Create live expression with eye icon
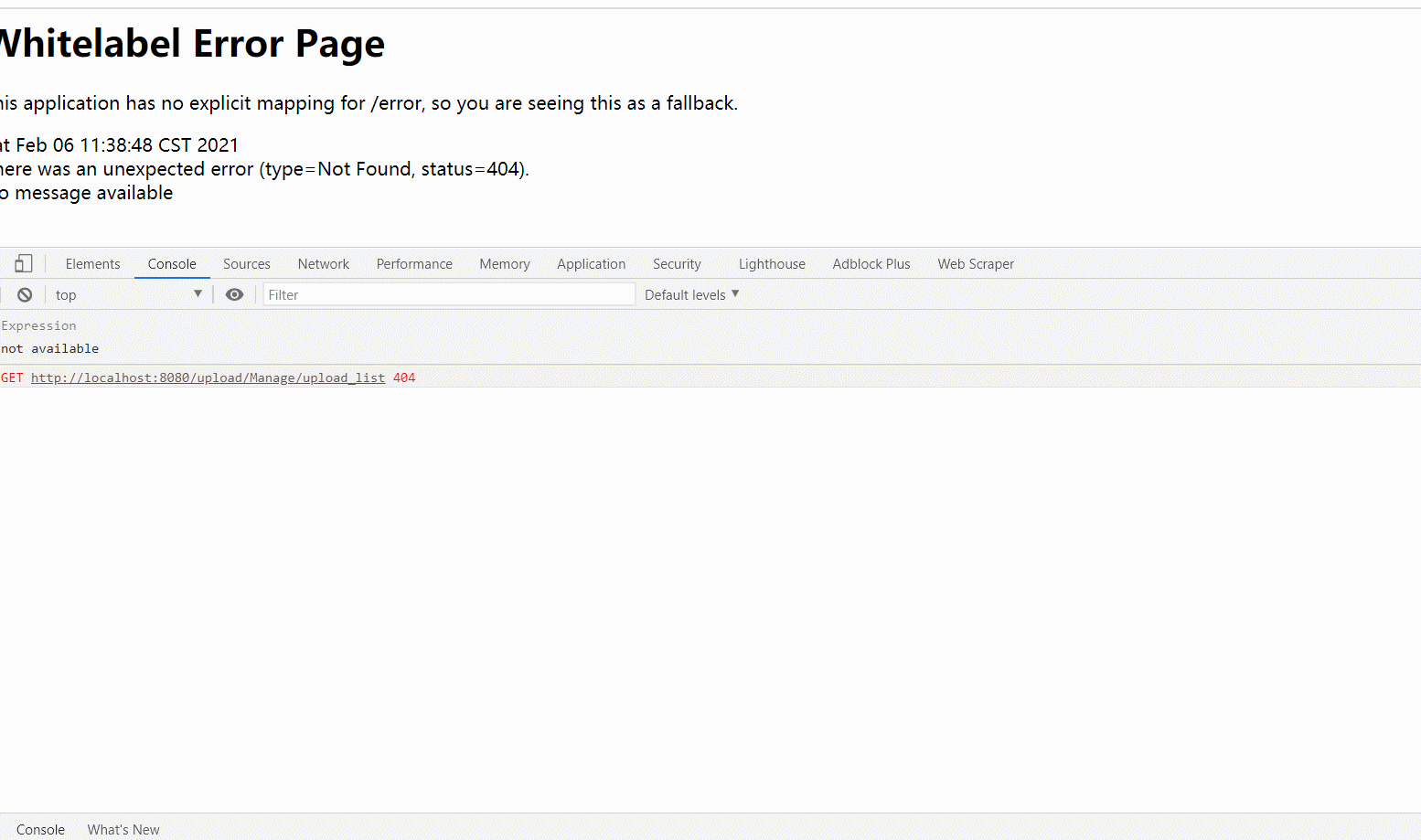This screenshot has width=1421, height=840. coord(234,294)
